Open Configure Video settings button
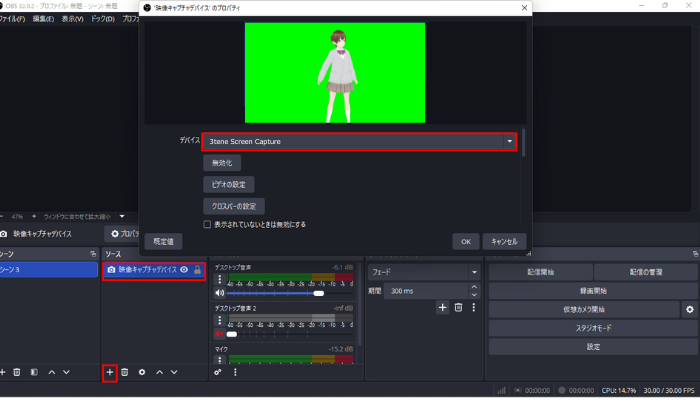The height and width of the screenshot is (400, 700). point(229,184)
